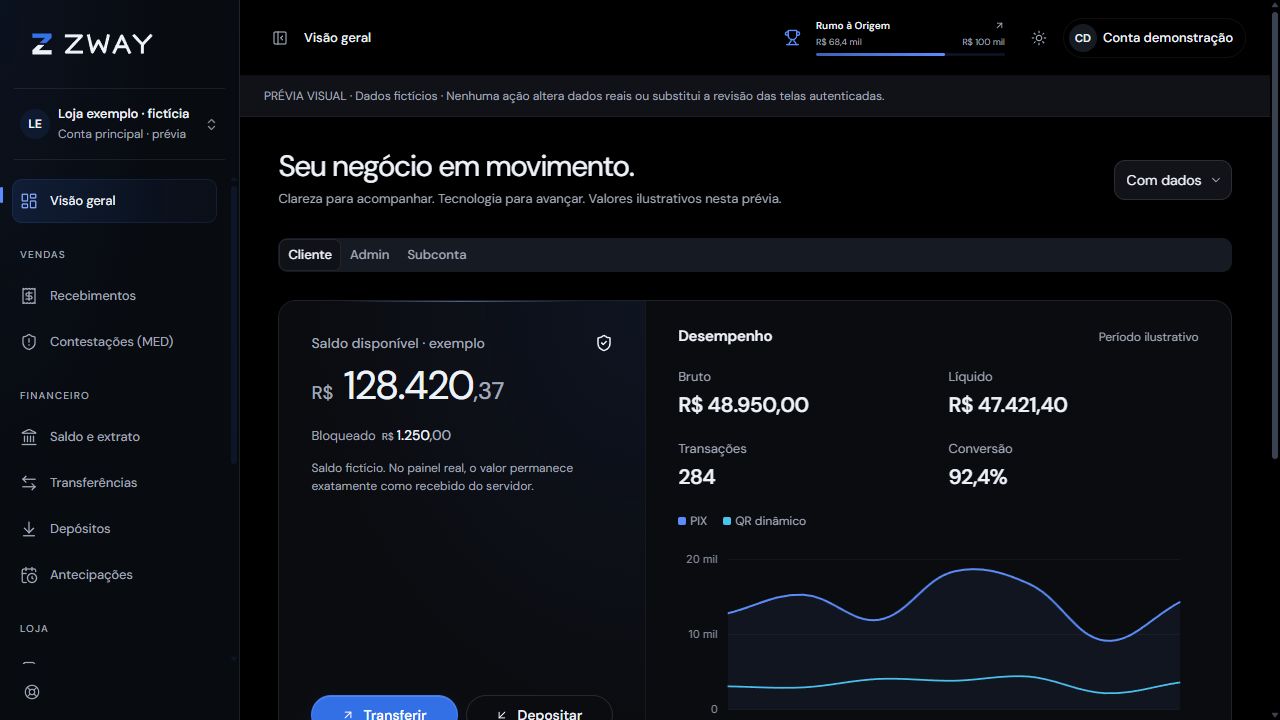Click the Desempenho panel title
This screenshot has height=720, width=1280.
(x=725, y=336)
